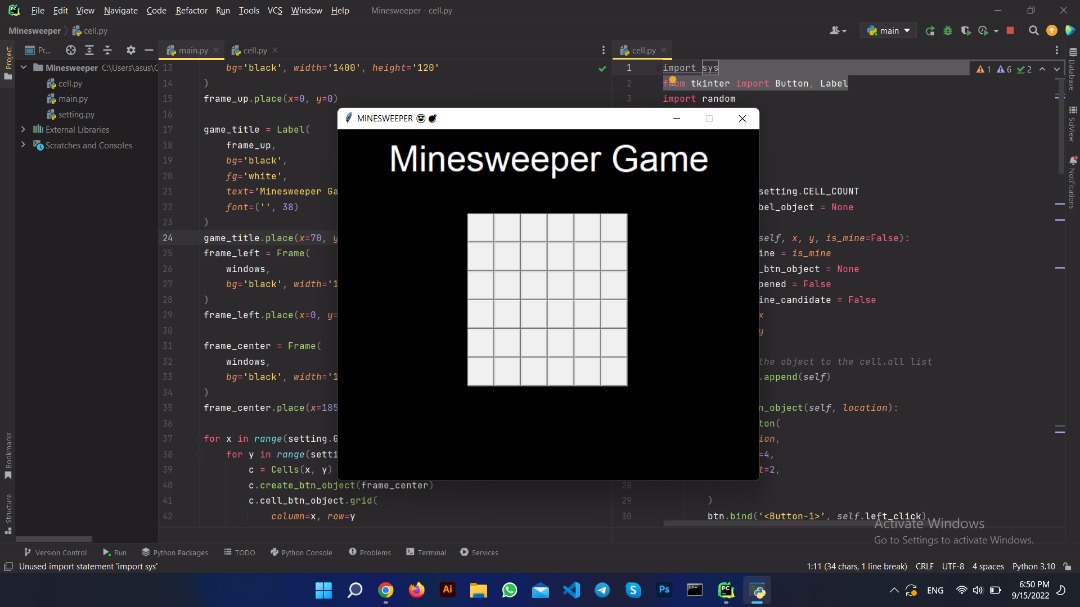Screen dimensions: 1080x607
Task: Open the TODO tool window
Action: (240, 552)
